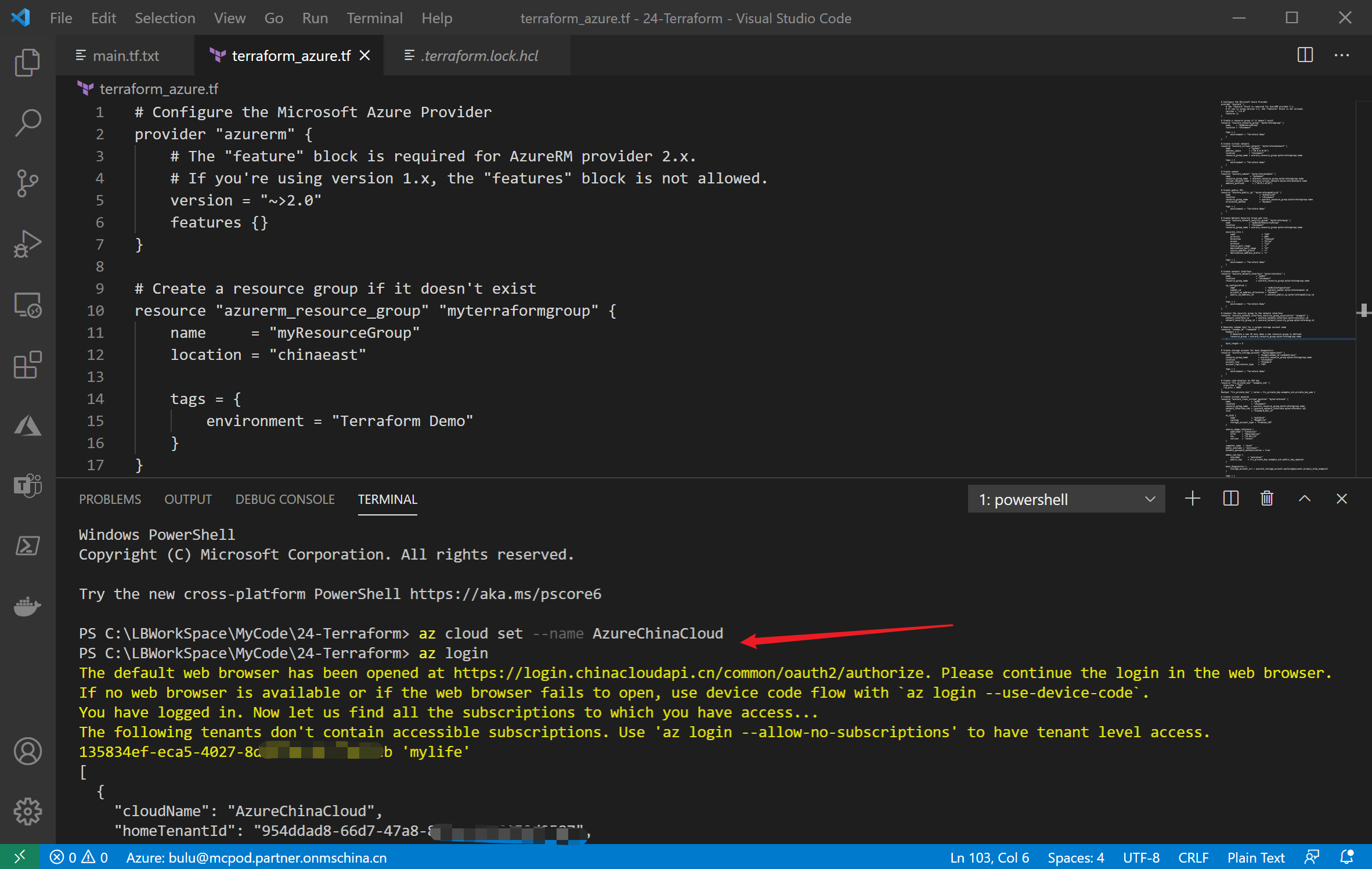Toggle maximized terminal panel size

coord(1304,499)
